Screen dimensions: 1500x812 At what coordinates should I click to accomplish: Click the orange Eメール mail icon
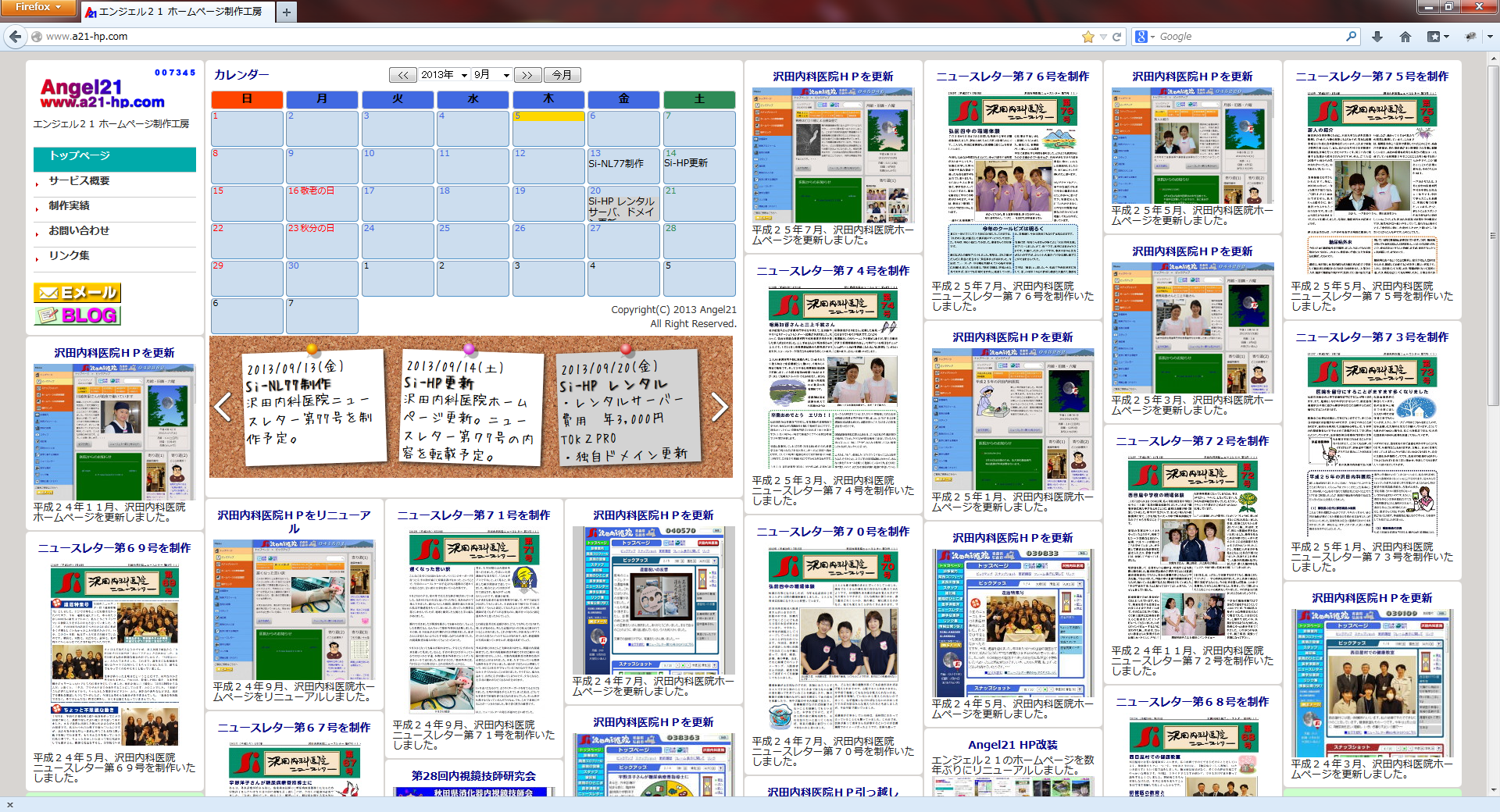[x=77, y=293]
